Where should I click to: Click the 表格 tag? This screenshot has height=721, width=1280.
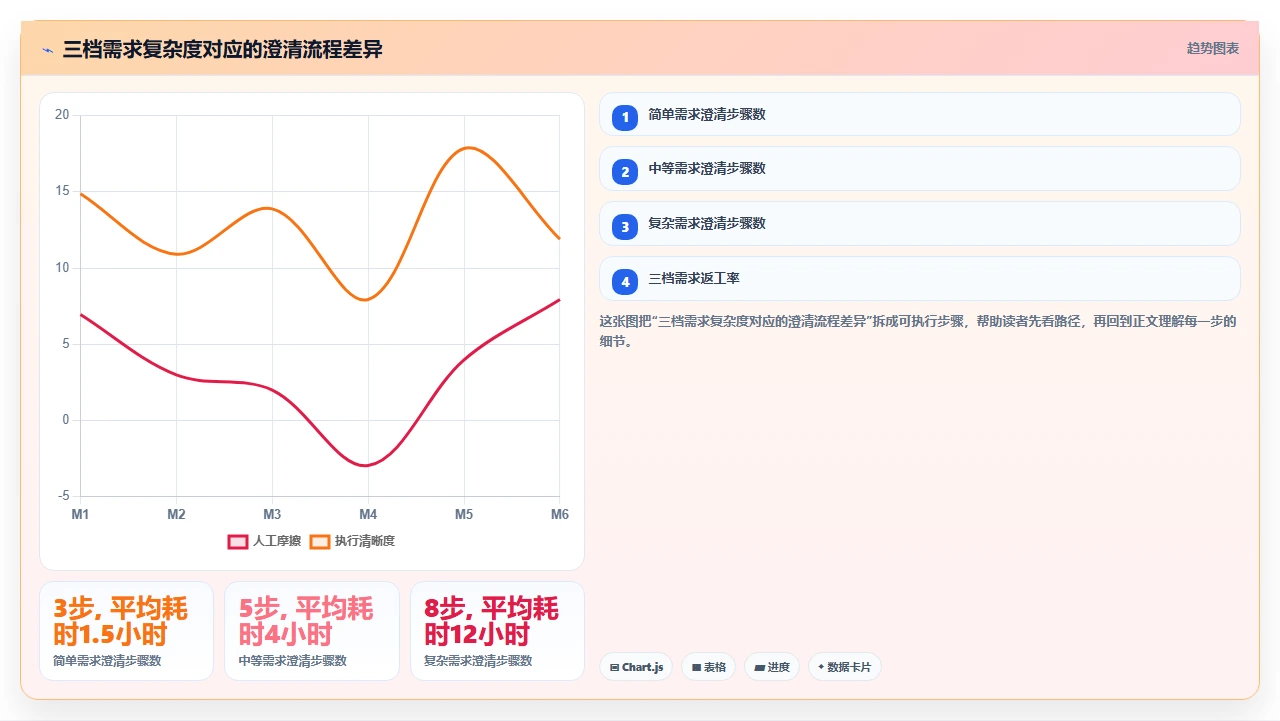pyautogui.click(x=709, y=667)
